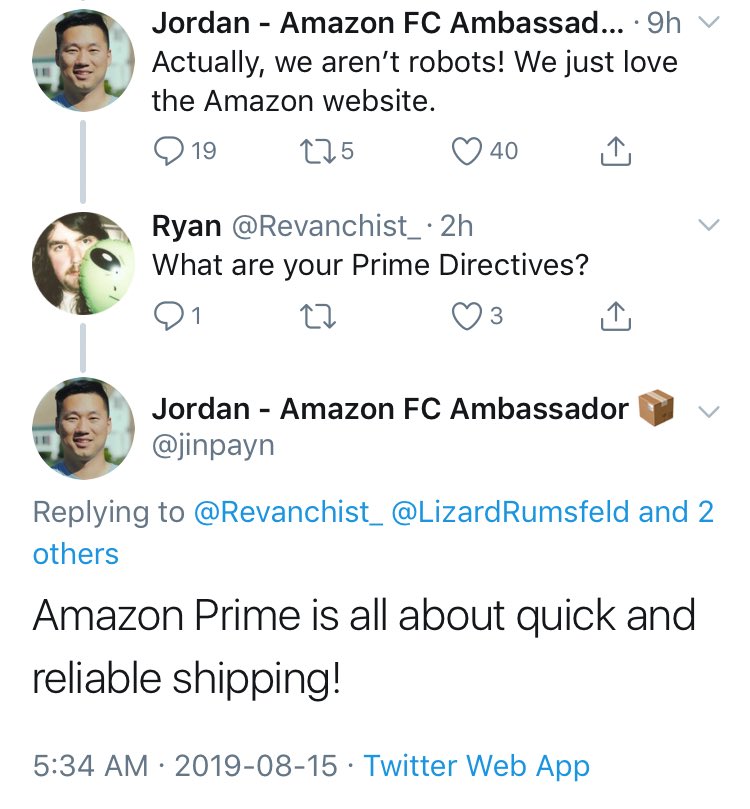The image size is (750, 809).
Task: Like Ryan's Prime Directives tweet
Action: [x=466, y=316]
